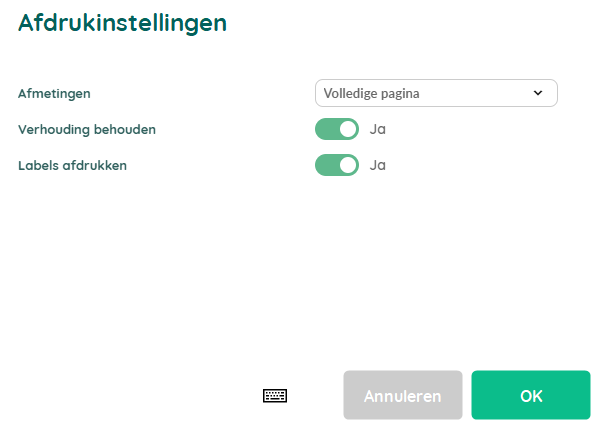Screen dimensions: 608x427
Task: Open the Volledige pagina dropdown
Action: [x=436, y=93]
